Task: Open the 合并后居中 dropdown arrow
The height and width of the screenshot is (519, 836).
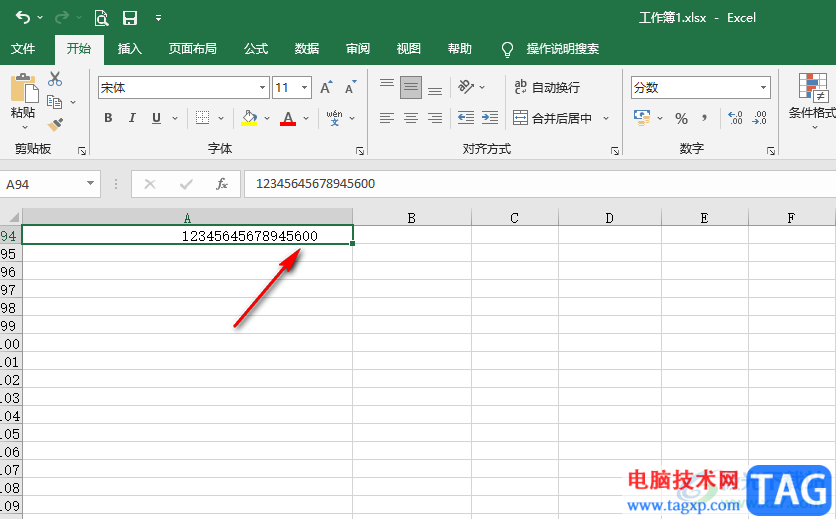Action: click(606, 118)
